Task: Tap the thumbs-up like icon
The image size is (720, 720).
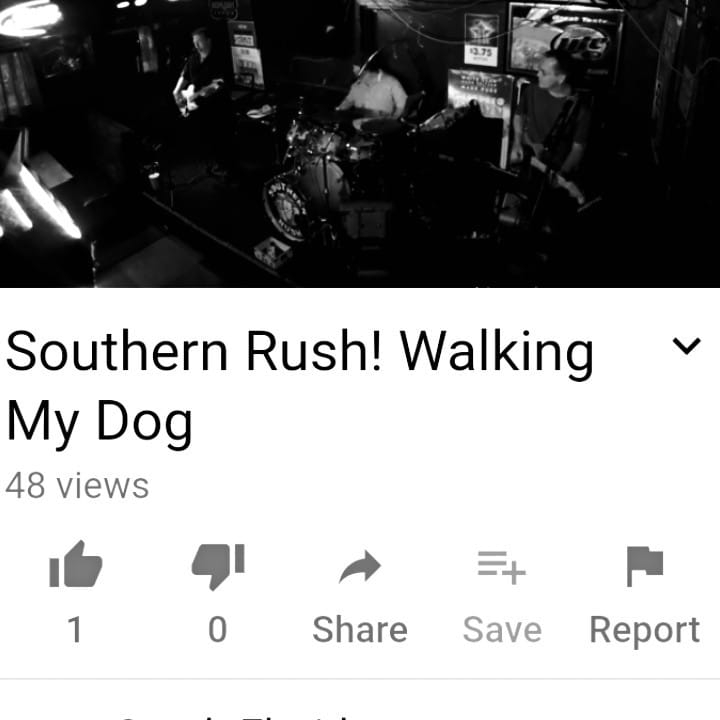Action: pos(76,564)
